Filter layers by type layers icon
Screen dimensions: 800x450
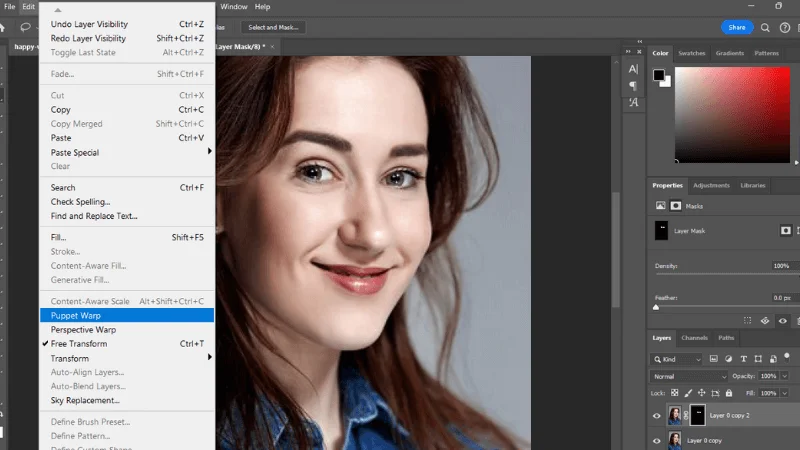tap(743, 359)
